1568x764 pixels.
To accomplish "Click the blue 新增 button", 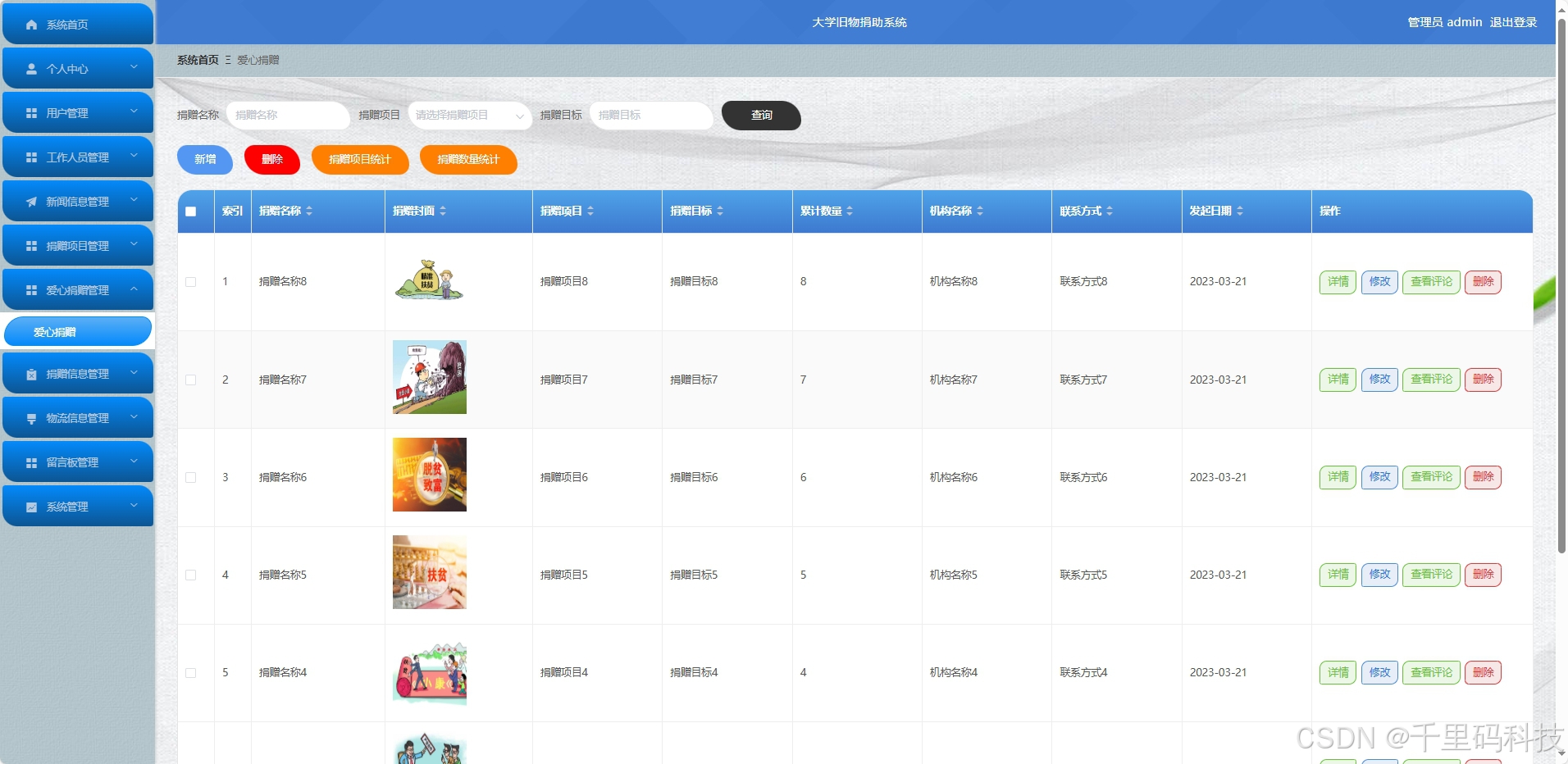I will [x=205, y=159].
